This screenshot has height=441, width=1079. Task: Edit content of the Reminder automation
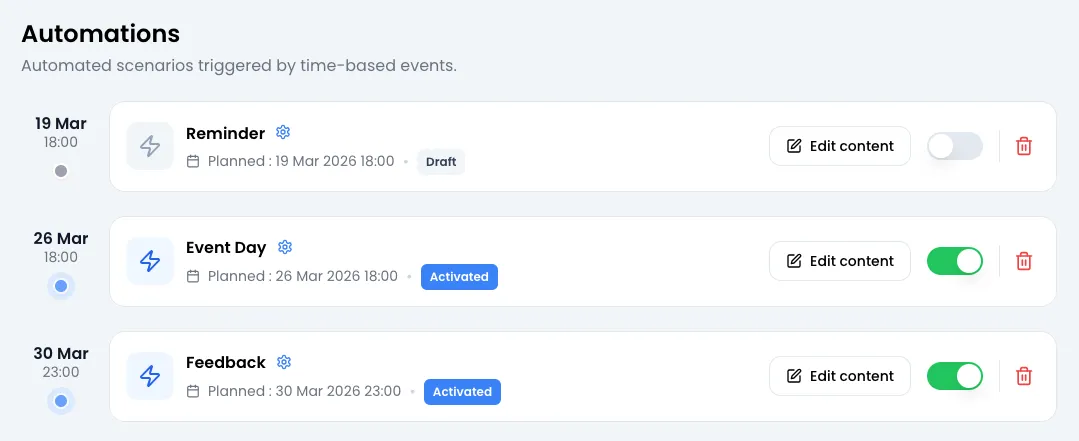[840, 146]
